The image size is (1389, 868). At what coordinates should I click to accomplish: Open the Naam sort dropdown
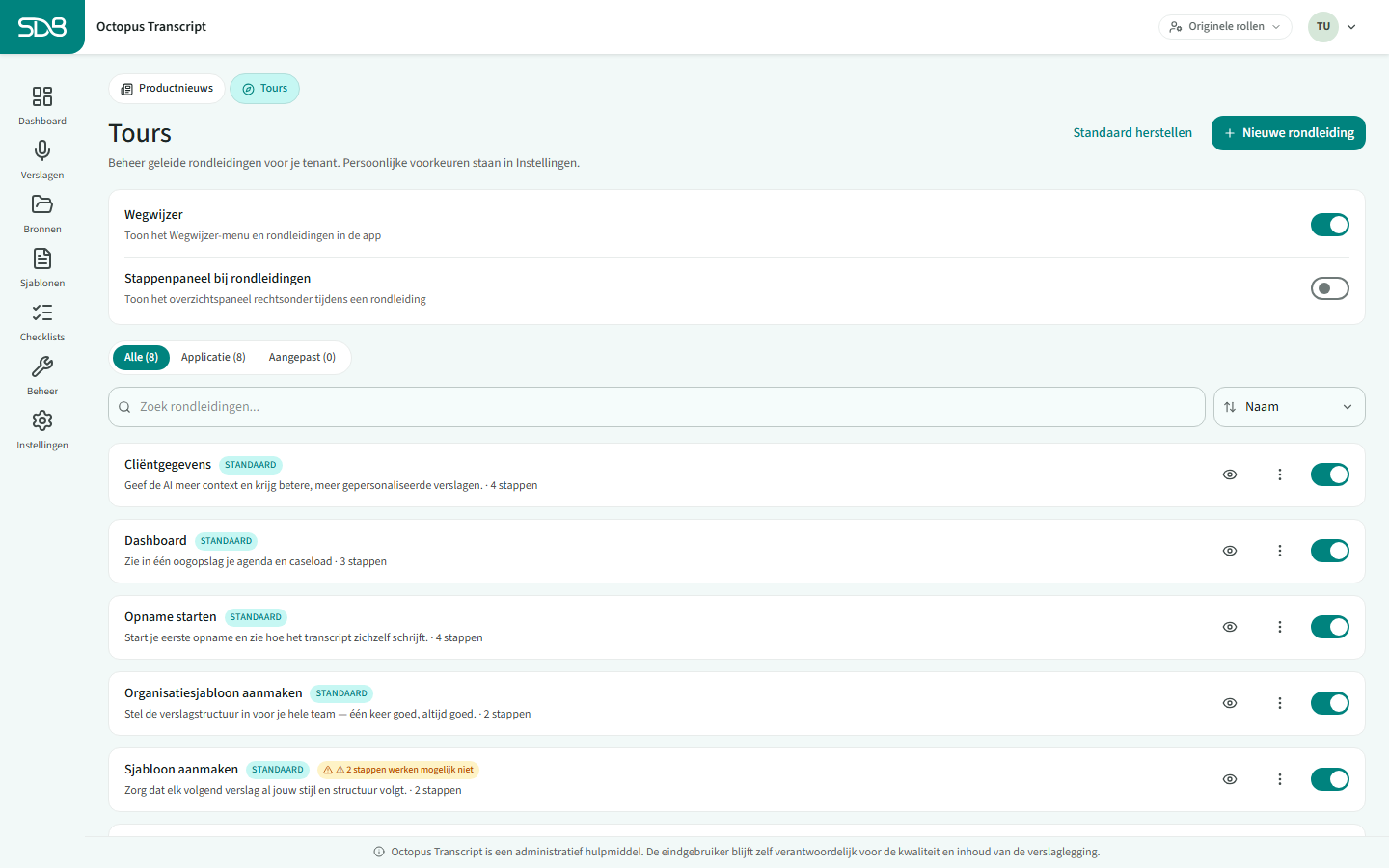tap(1289, 407)
